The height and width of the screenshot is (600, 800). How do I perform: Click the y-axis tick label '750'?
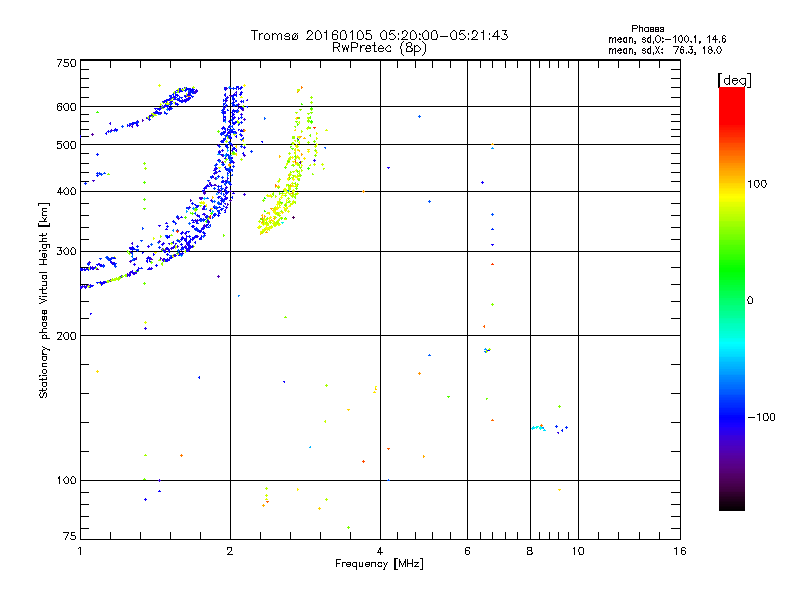pos(66,63)
